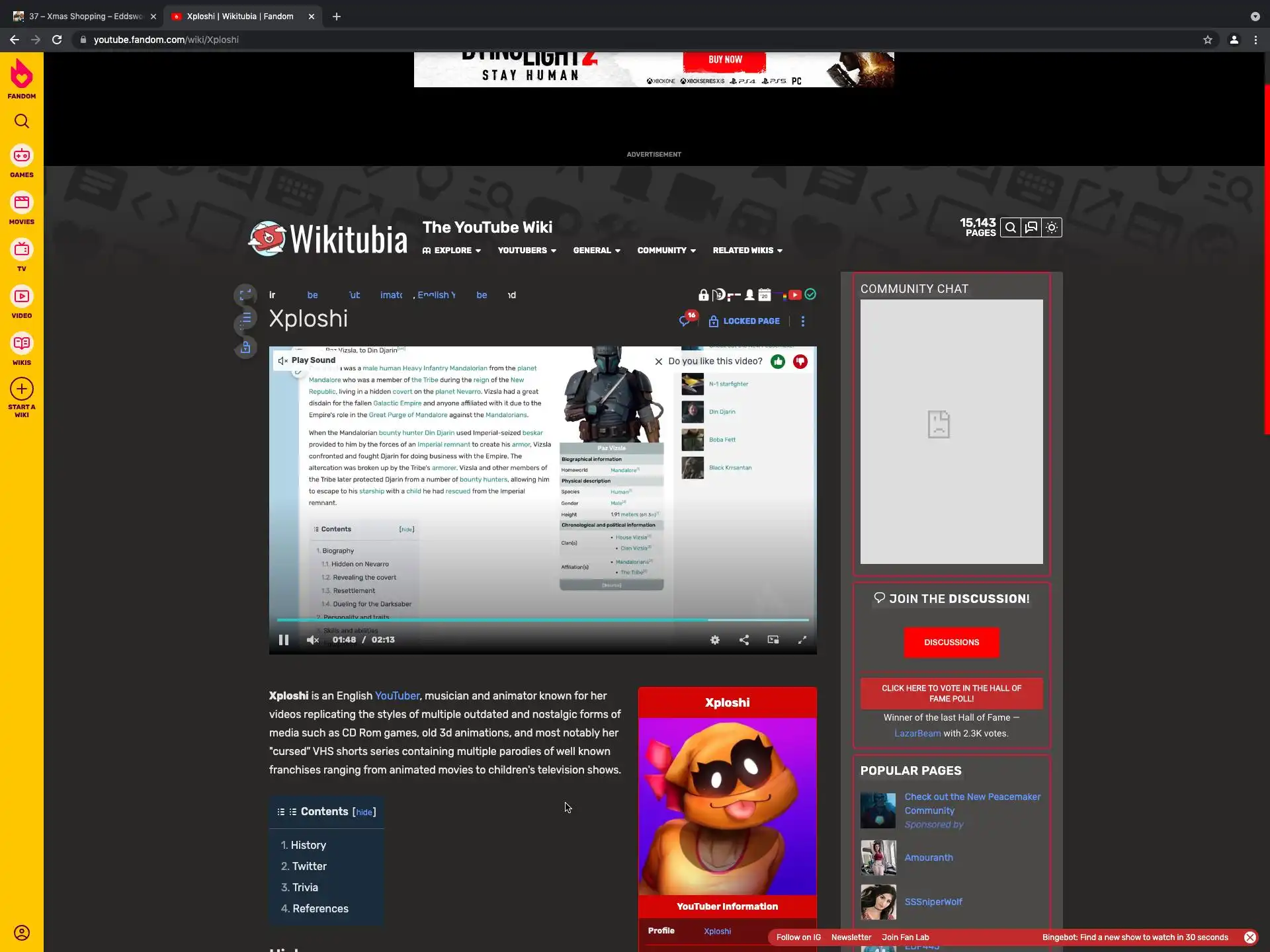Image resolution: width=1270 pixels, height=952 pixels.
Task: Open video player settings gear
Action: (714, 640)
